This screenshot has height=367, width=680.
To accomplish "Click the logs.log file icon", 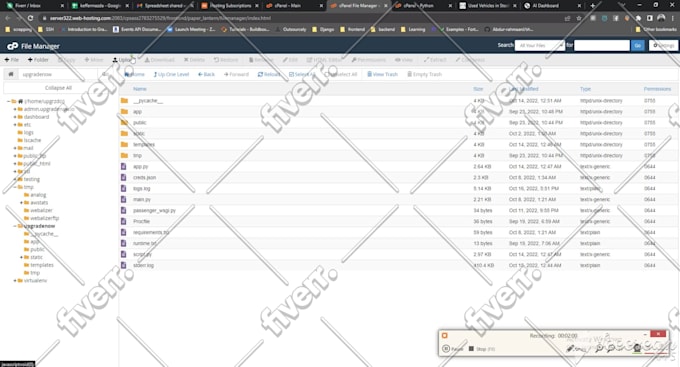I will pos(124,188).
